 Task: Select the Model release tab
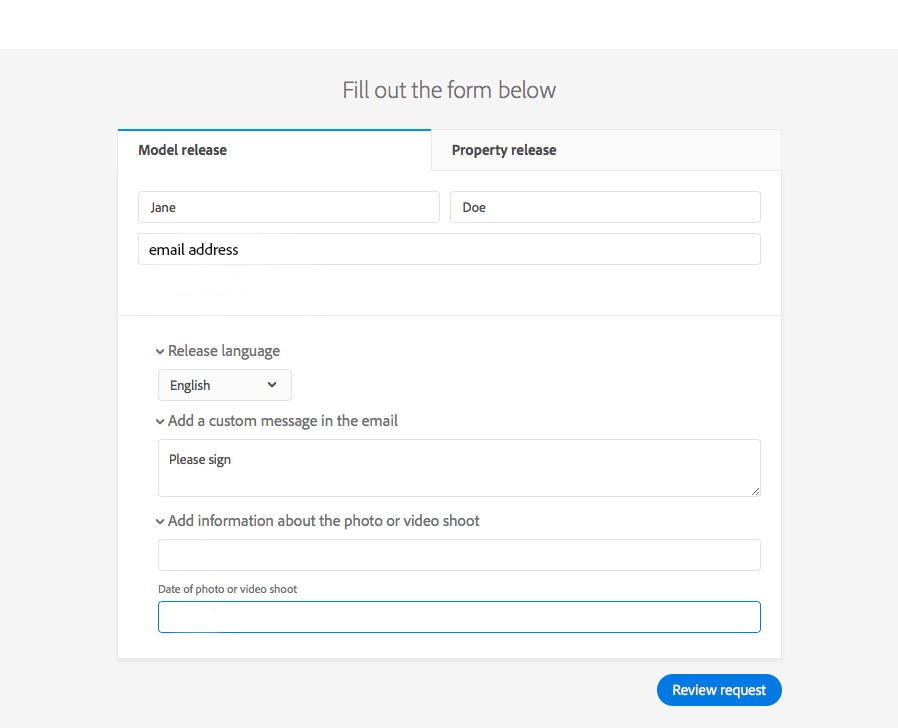pos(182,149)
